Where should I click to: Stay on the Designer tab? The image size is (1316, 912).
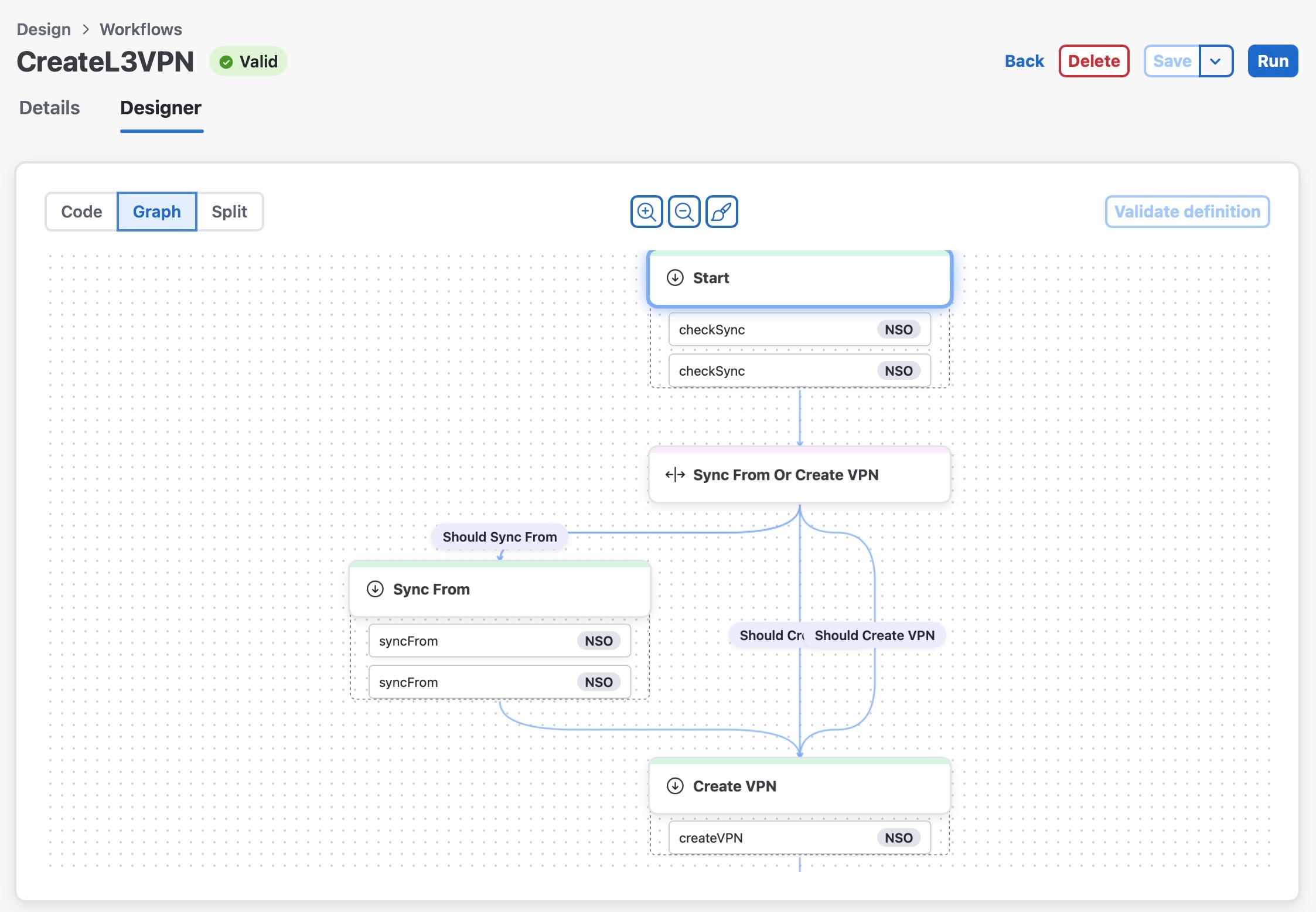click(161, 108)
